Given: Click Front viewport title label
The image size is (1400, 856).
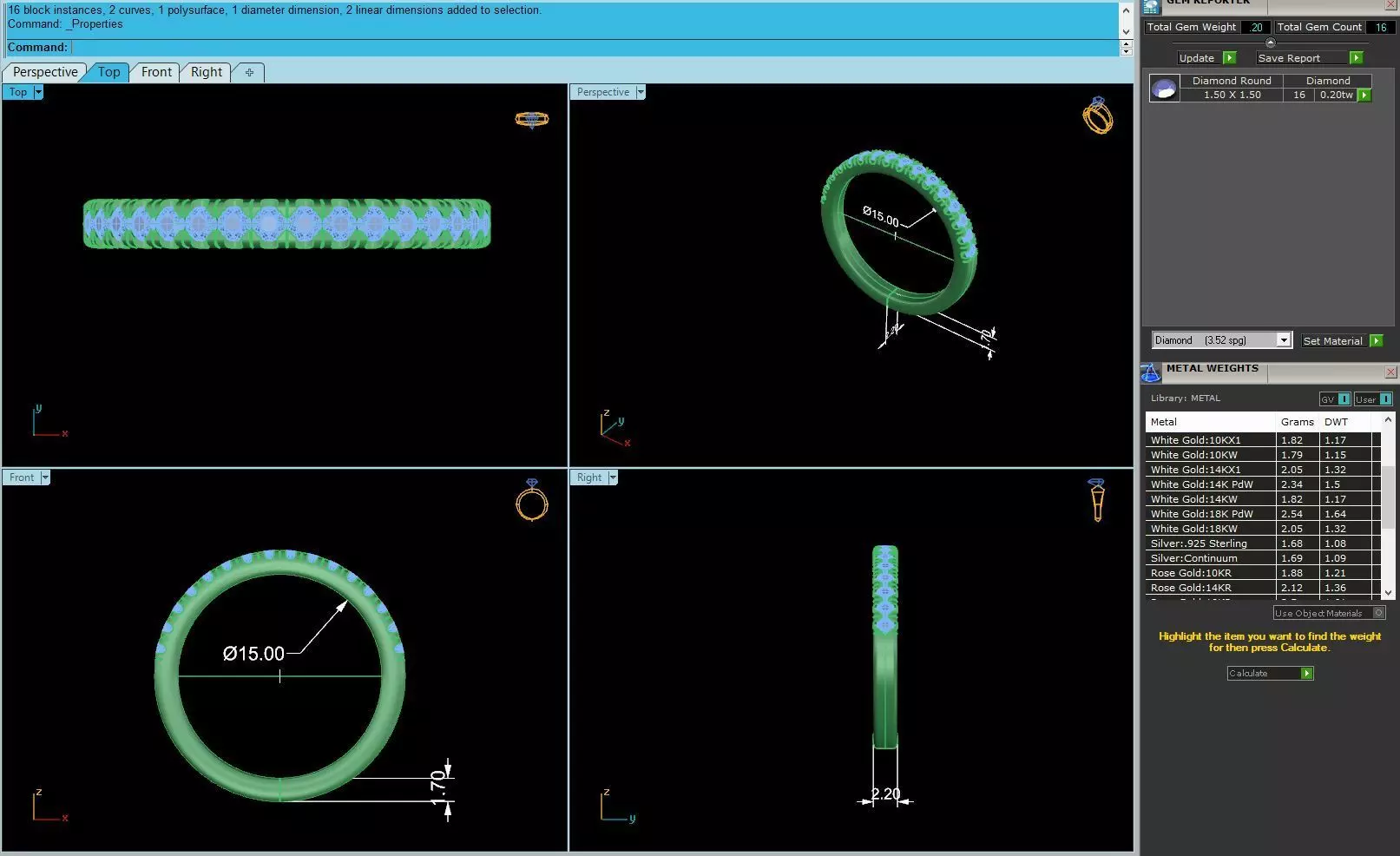Looking at the screenshot, I should point(22,477).
